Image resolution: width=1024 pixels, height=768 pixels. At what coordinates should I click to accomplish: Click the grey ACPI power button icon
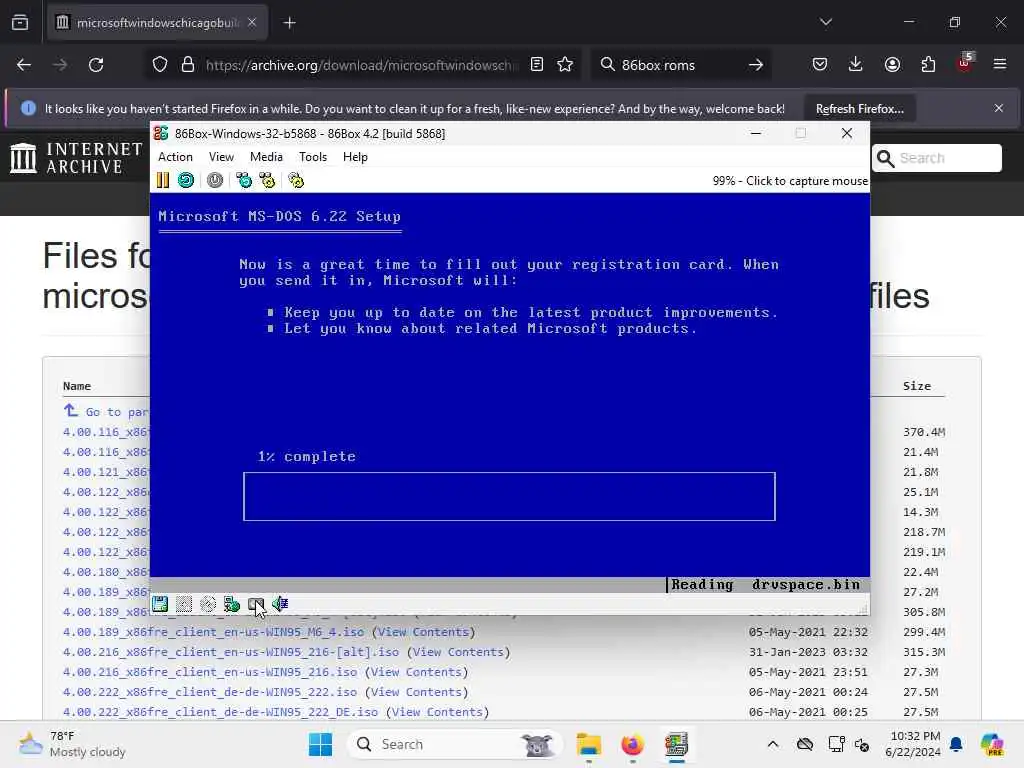click(215, 180)
